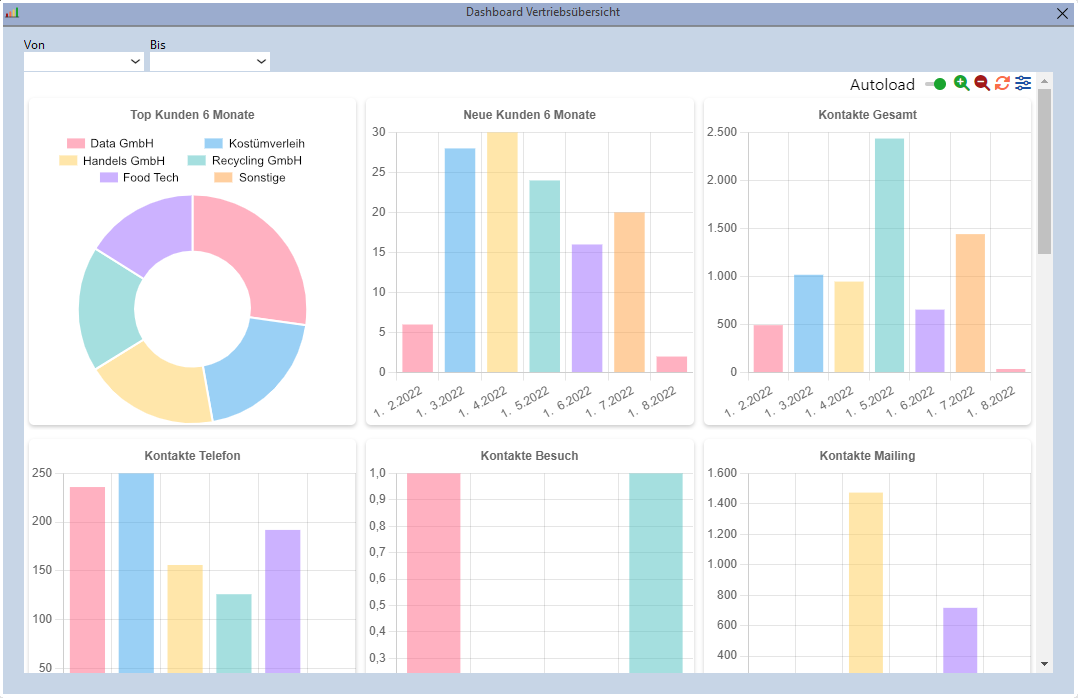Screen dimensions: 1079x698
Task: Open the Von date dropdown
Action: [x=137, y=61]
